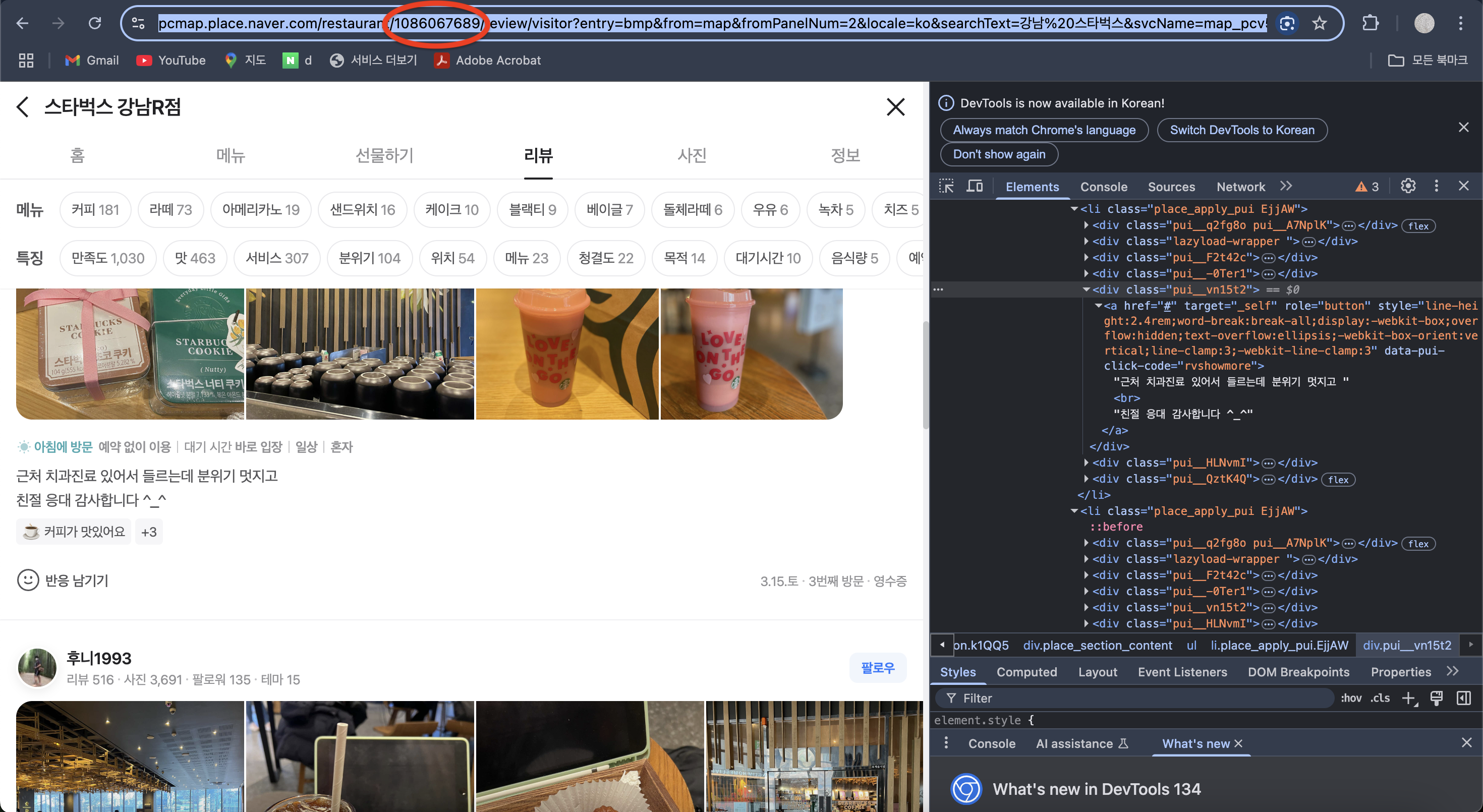
Task: Switch to the 사진 tab
Action: click(x=692, y=155)
